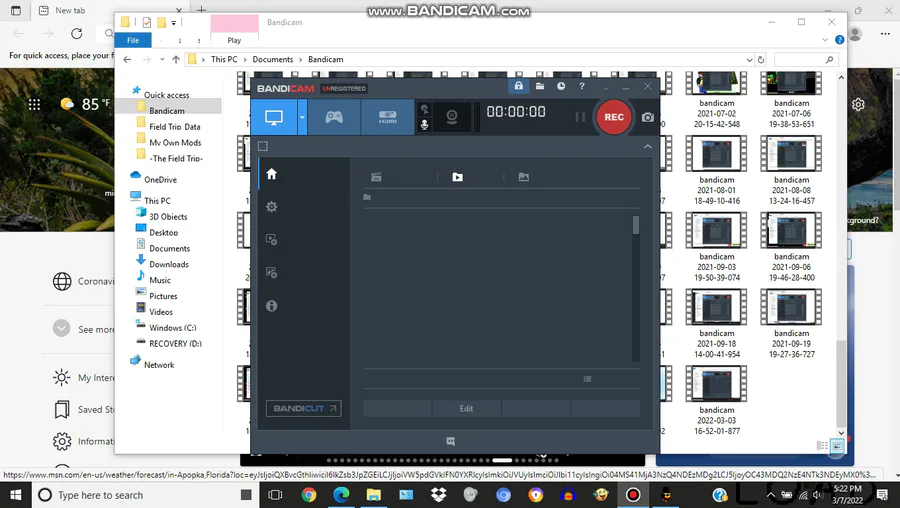The width and height of the screenshot is (900, 508).
Task: Select Network in navigation pane
Action: point(159,365)
